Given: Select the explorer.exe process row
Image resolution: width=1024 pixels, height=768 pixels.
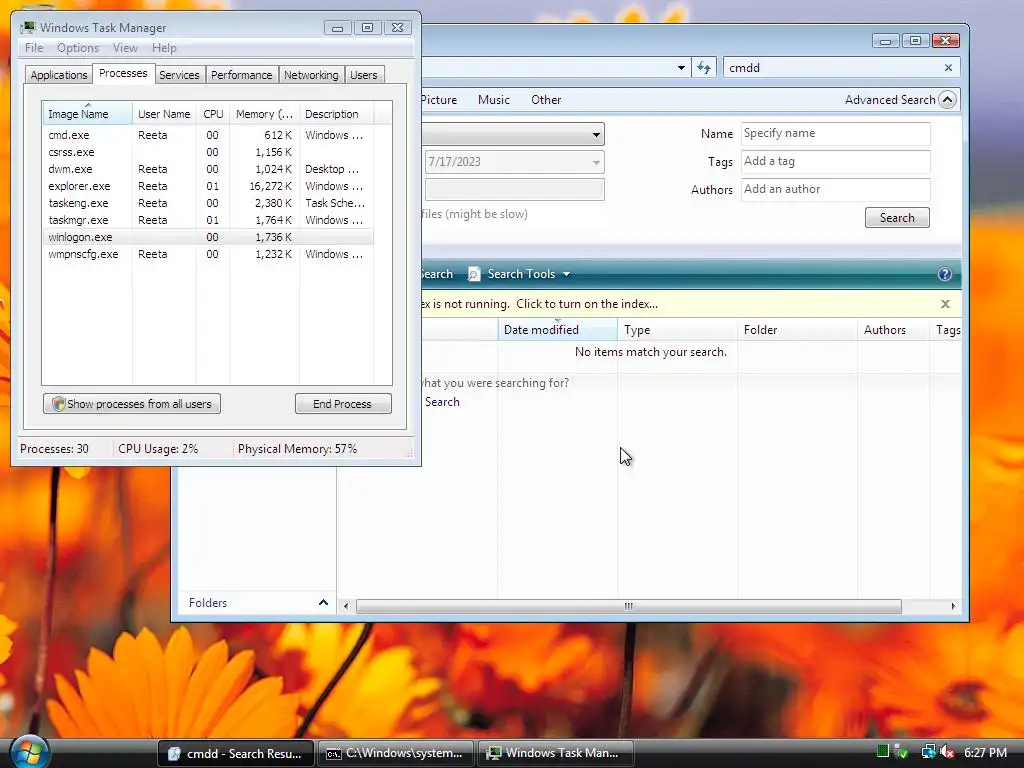Looking at the screenshot, I should [x=208, y=186].
